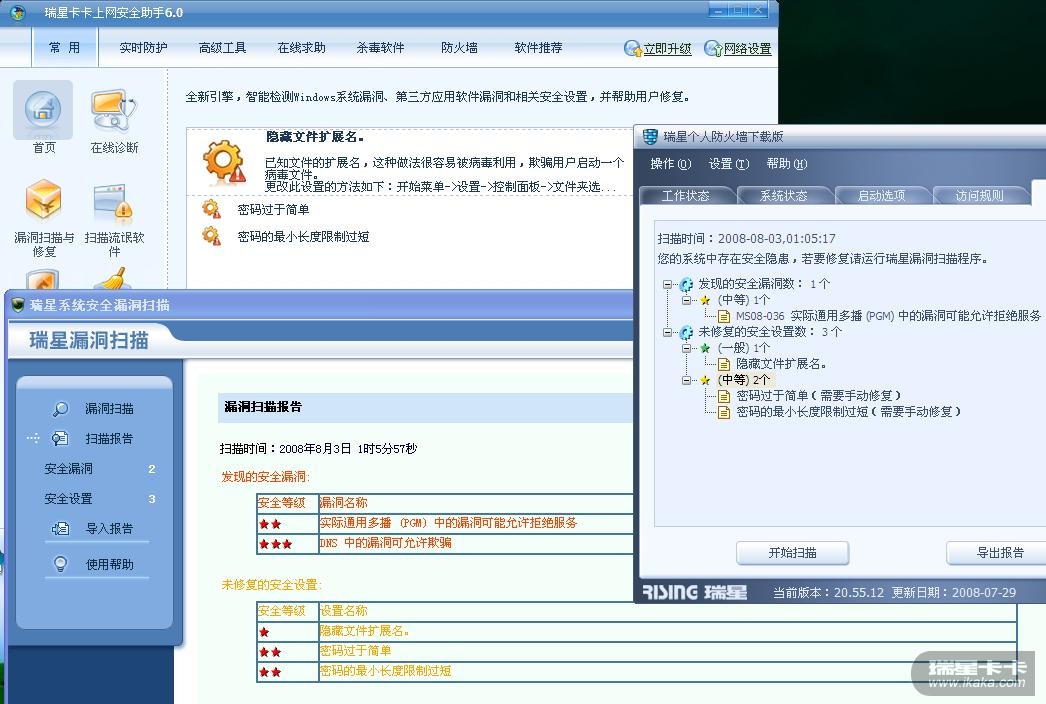Click the broom cleanup icon in left panel

pos(115,278)
